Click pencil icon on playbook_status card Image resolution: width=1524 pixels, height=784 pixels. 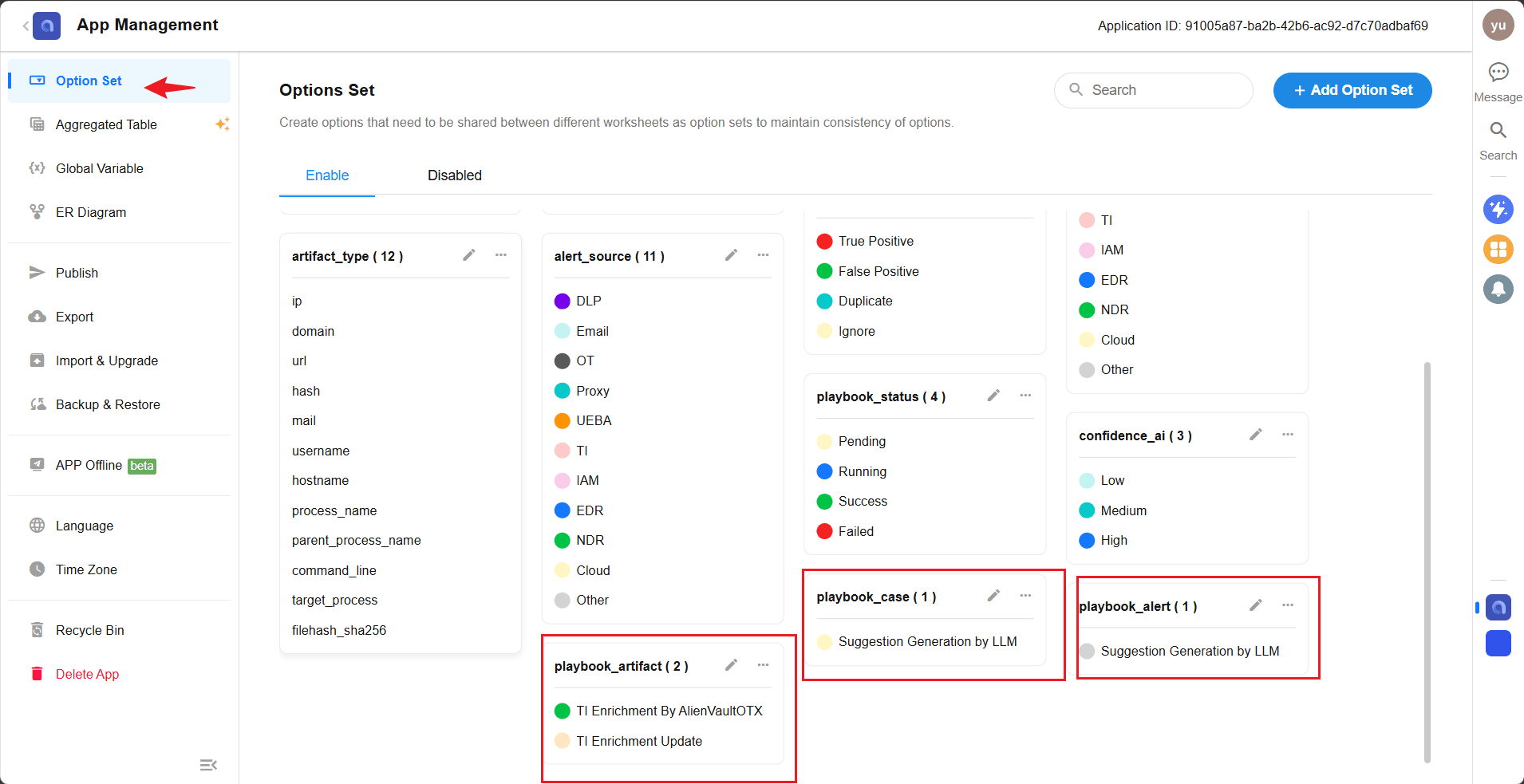coord(993,396)
